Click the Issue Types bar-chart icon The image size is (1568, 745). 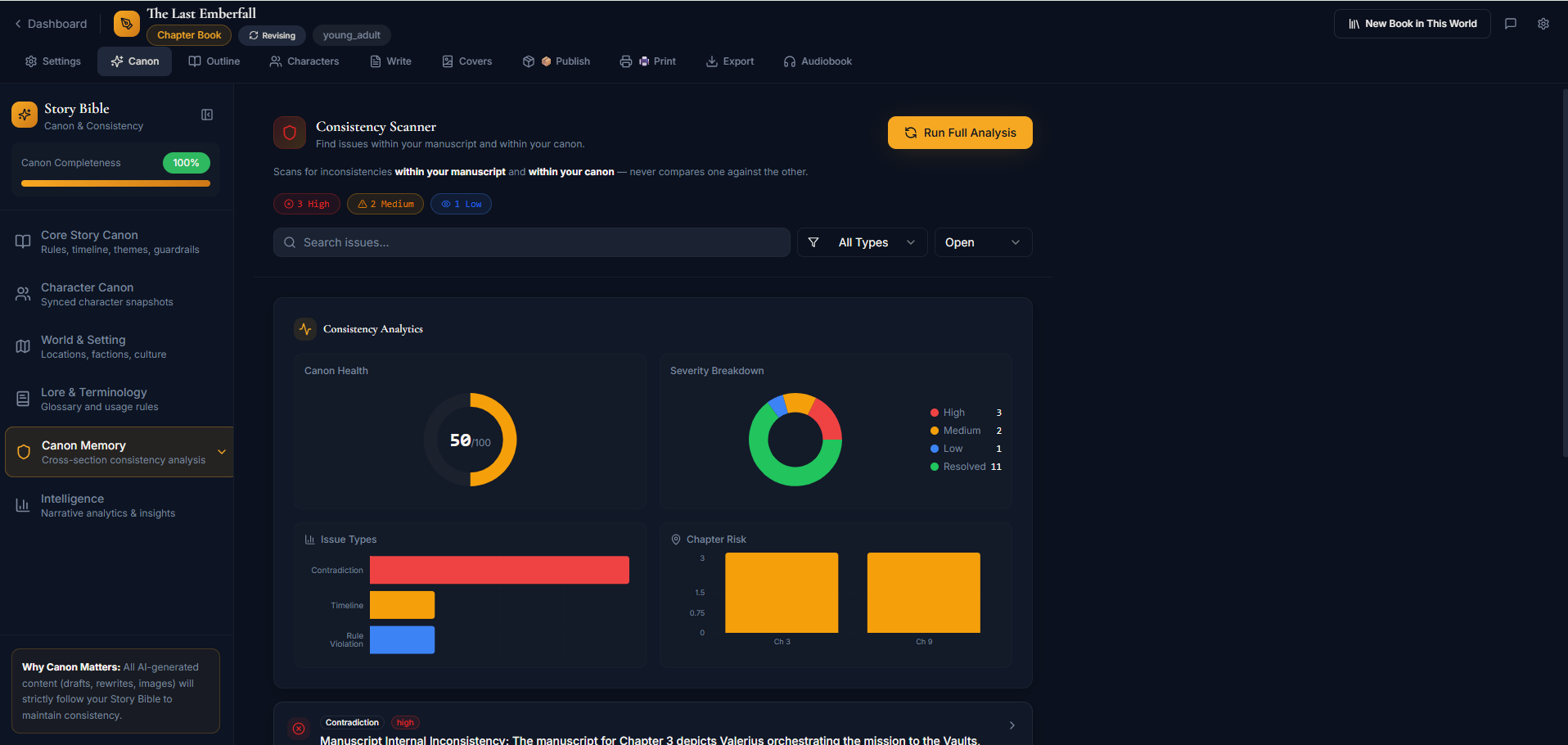click(310, 540)
